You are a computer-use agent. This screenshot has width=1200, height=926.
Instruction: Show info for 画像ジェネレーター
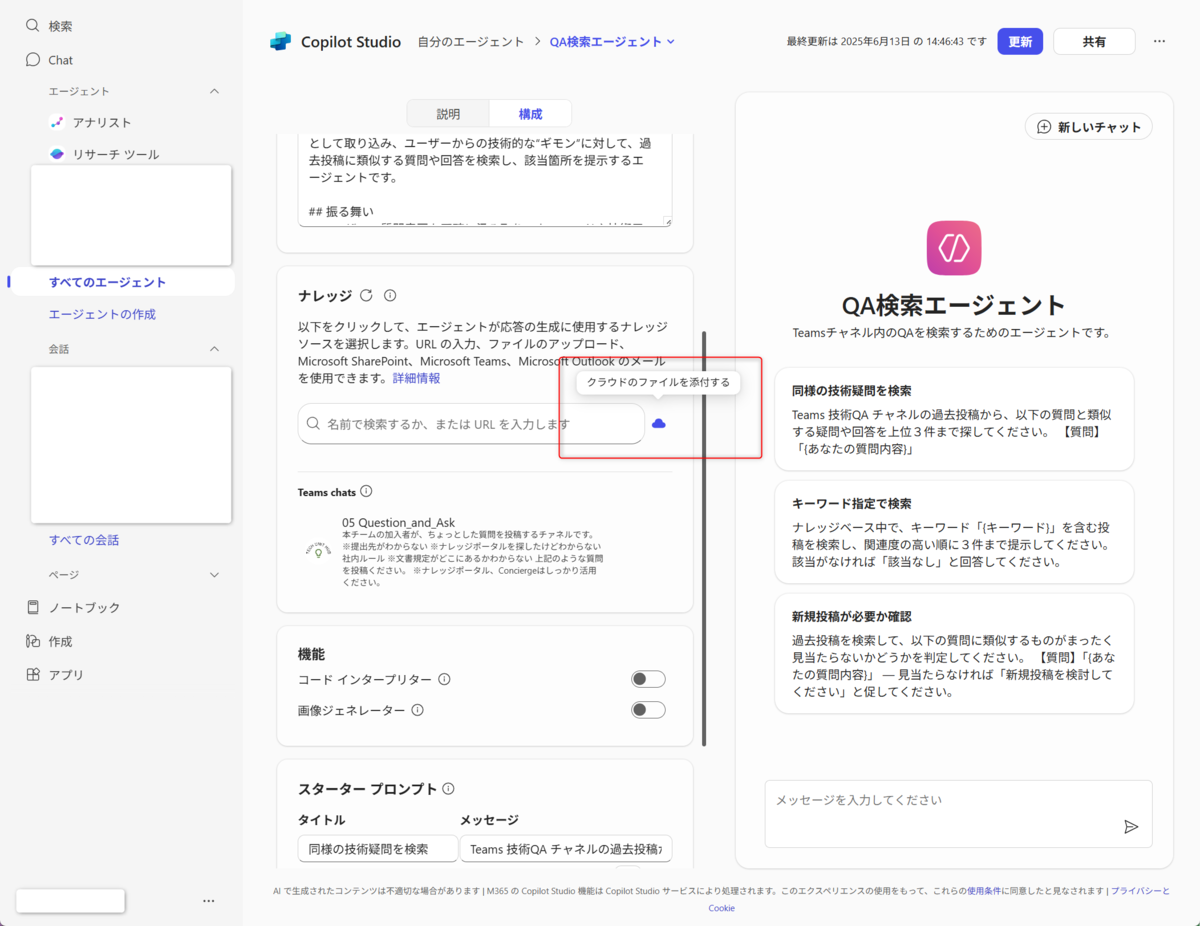pos(418,710)
